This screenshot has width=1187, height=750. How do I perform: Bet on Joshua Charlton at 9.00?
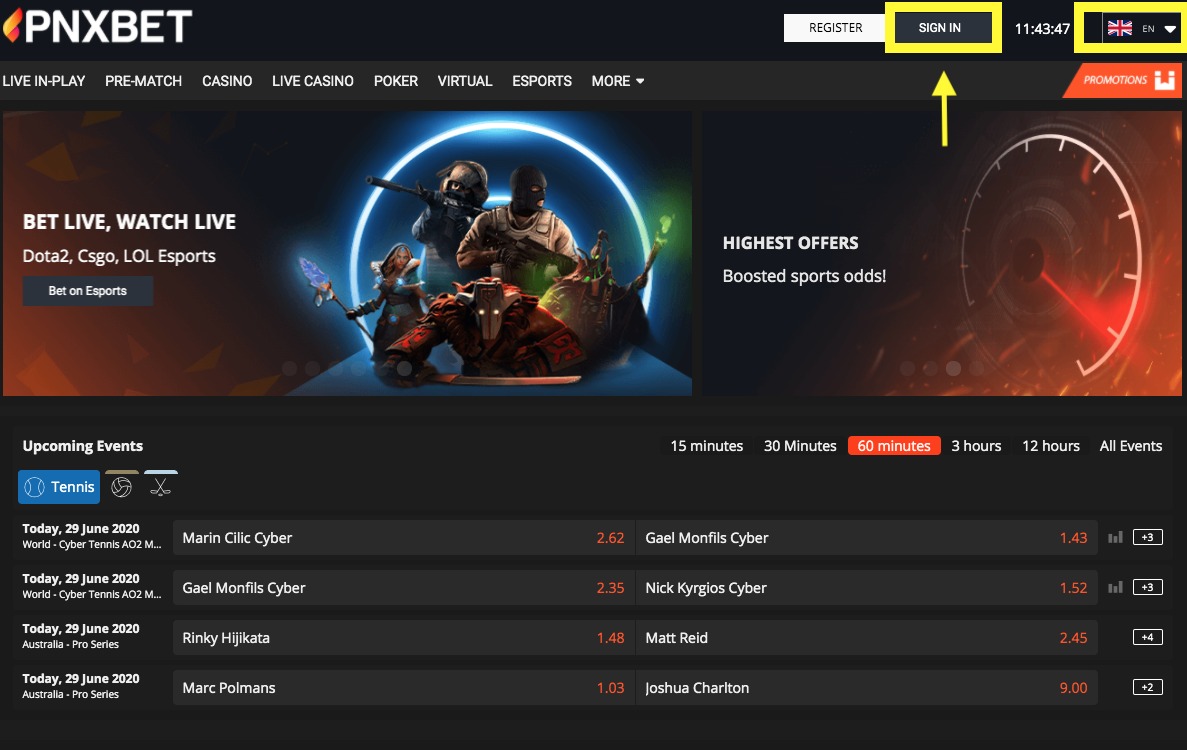pyautogui.click(x=866, y=687)
